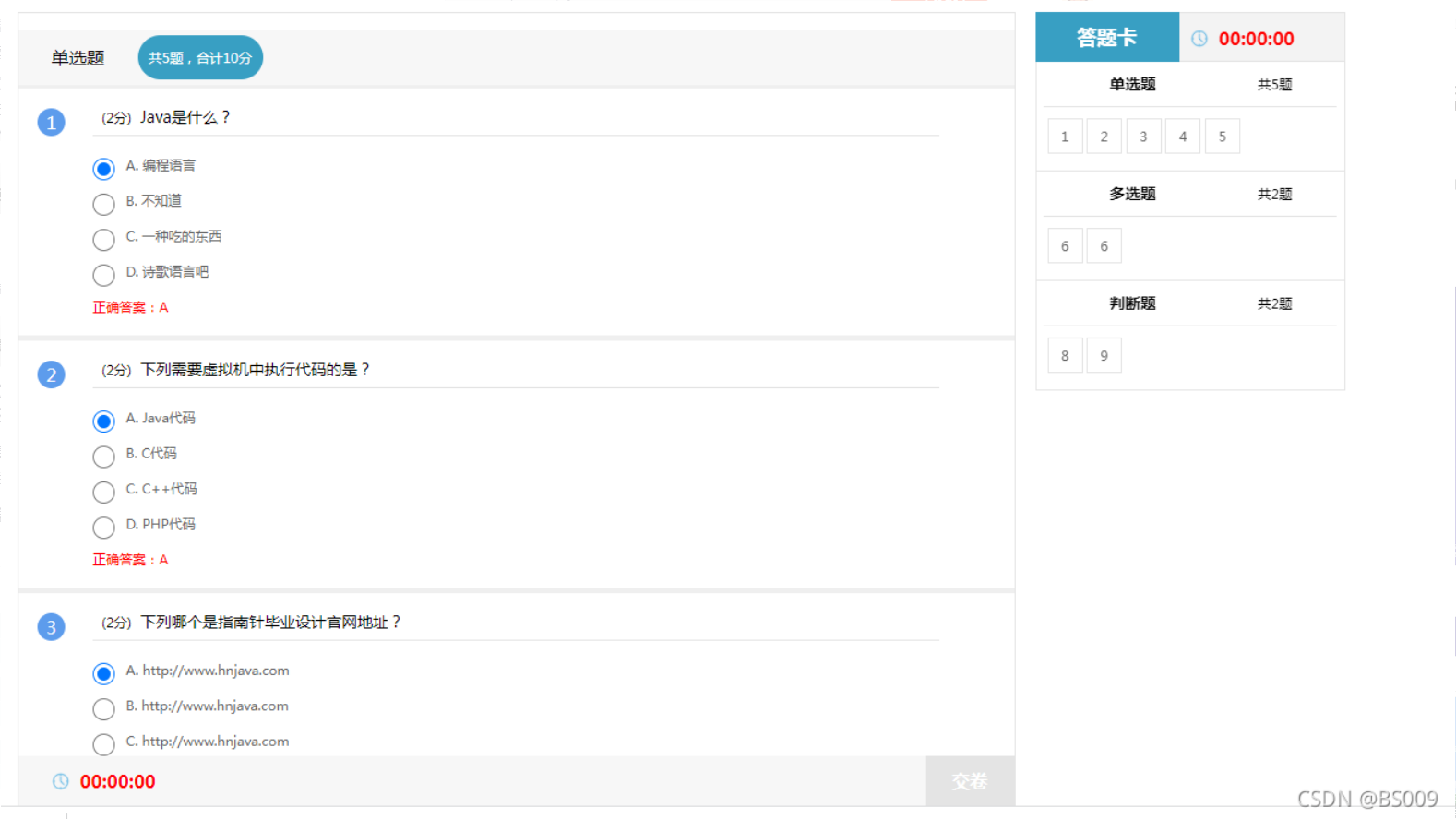Image resolution: width=1456 pixels, height=819 pixels.
Task: Jump to question 4 in answer card
Action: tap(1183, 136)
